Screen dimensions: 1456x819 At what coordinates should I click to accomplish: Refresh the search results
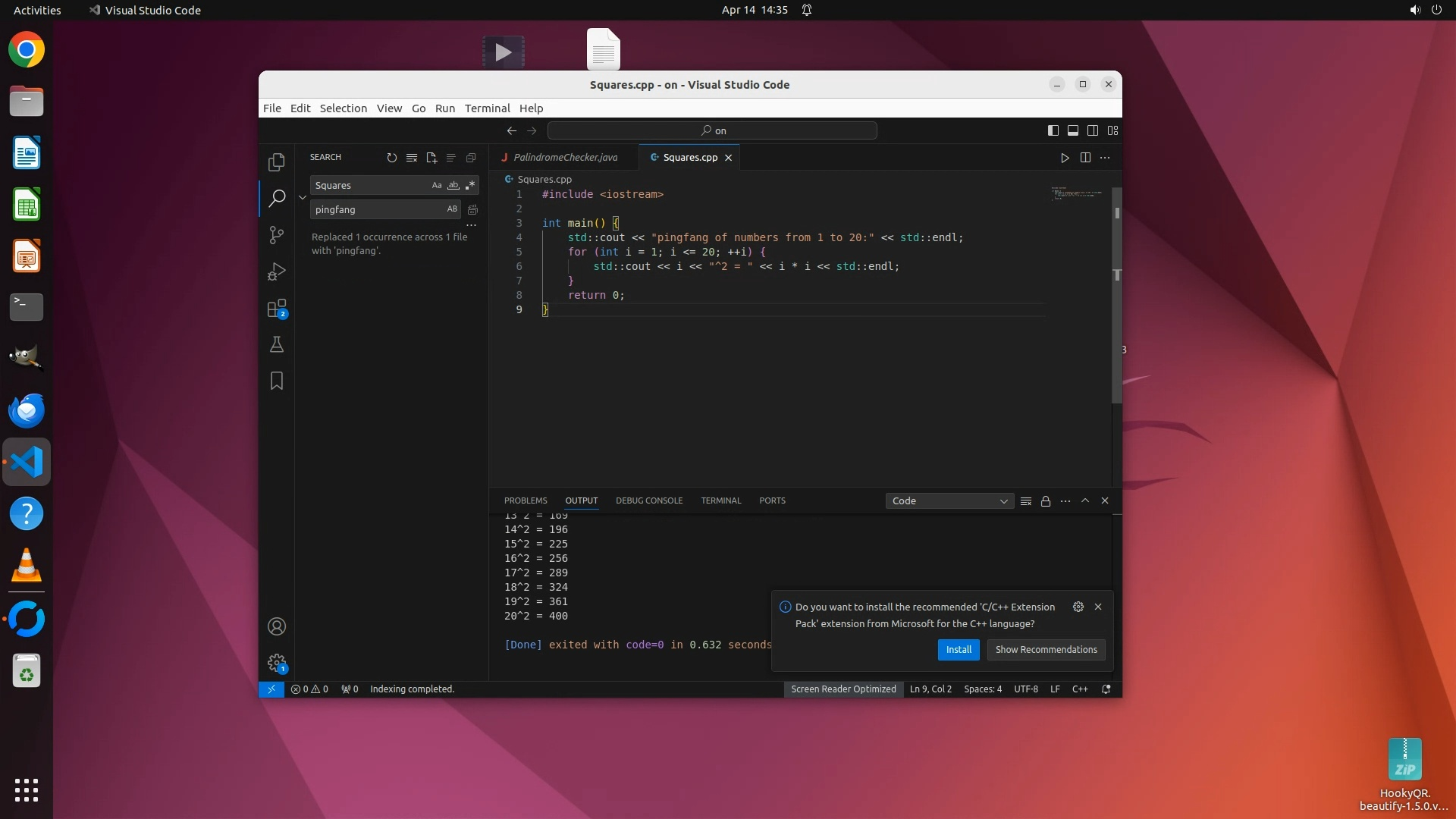(391, 158)
